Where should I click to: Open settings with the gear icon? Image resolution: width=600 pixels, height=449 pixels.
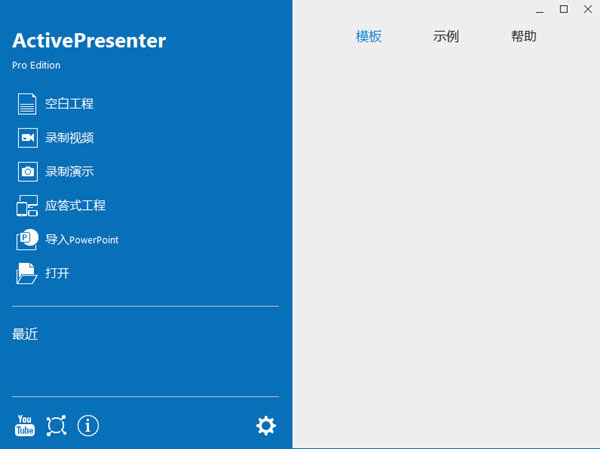coord(266,426)
